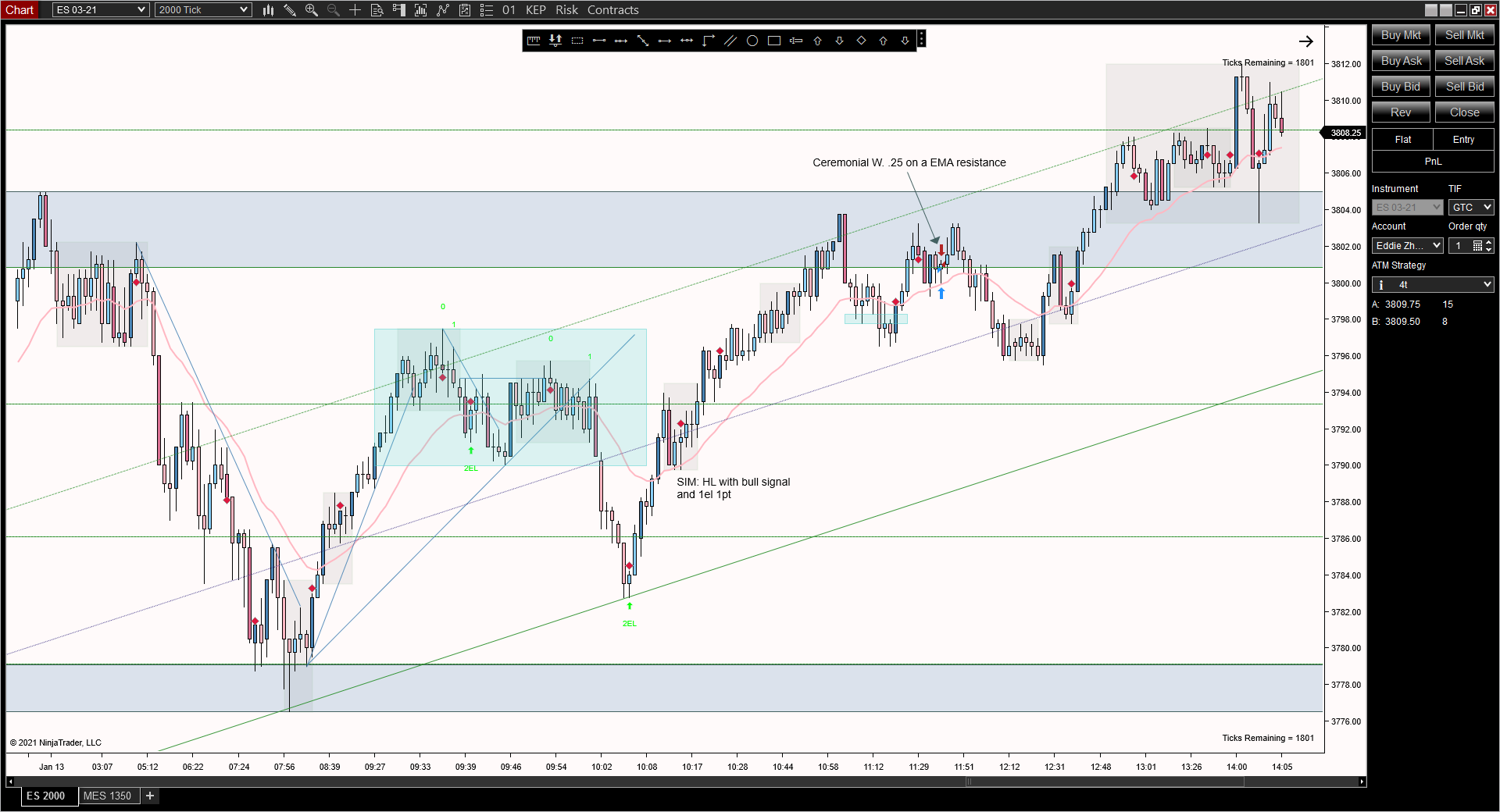Click the list icon before 01
The image size is (1500, 812).
click(x=487, y=10)
